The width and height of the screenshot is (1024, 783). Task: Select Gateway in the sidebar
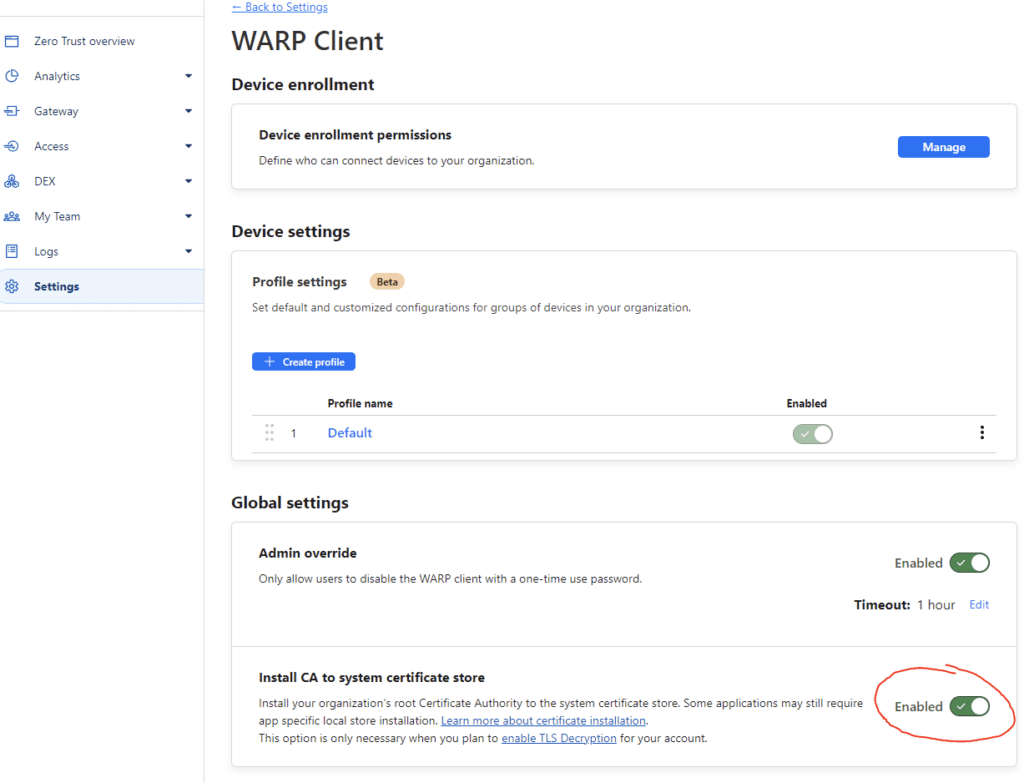pos(56,111)
